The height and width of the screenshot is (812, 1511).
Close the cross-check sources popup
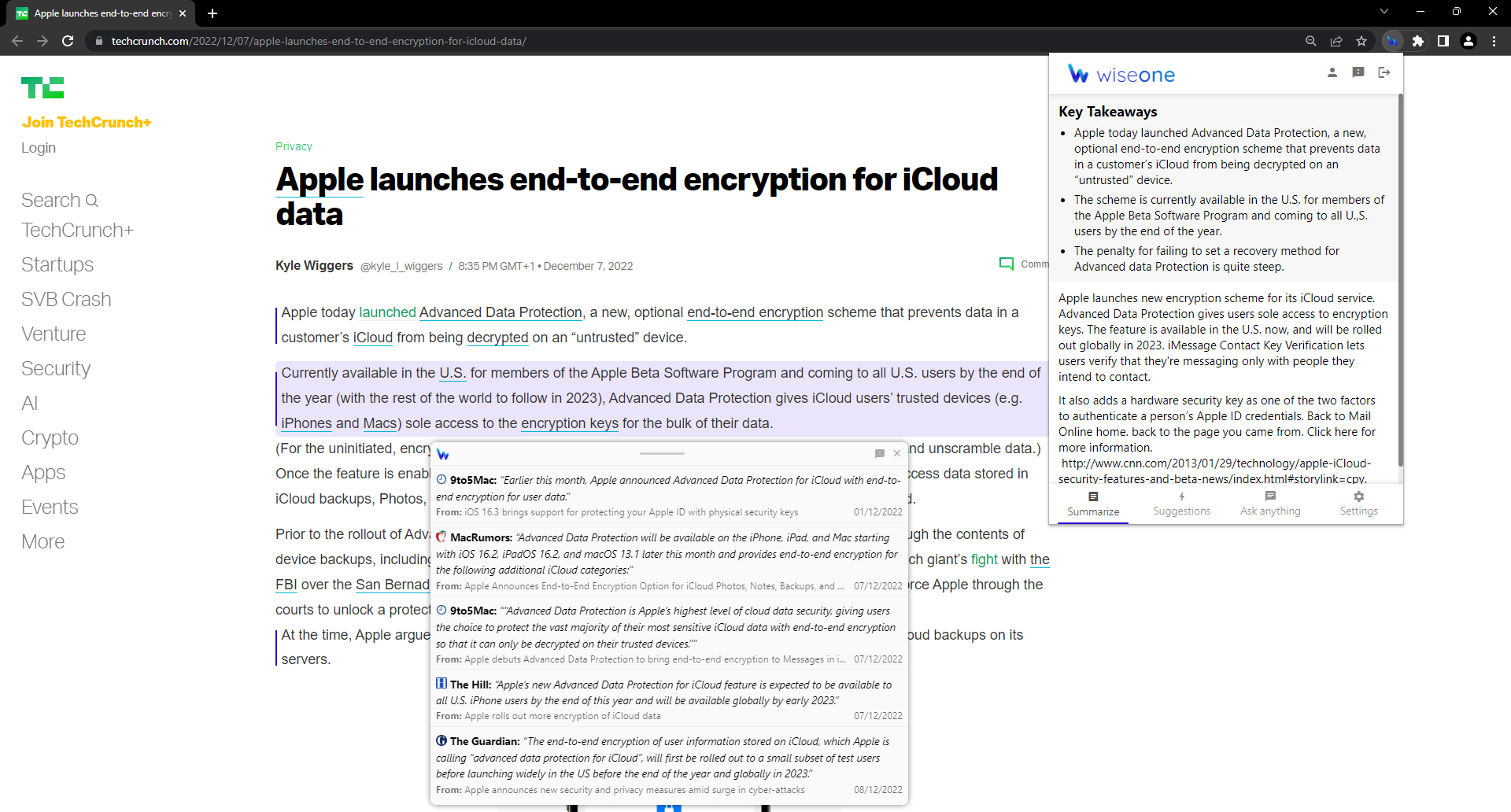tap(896, 453)
